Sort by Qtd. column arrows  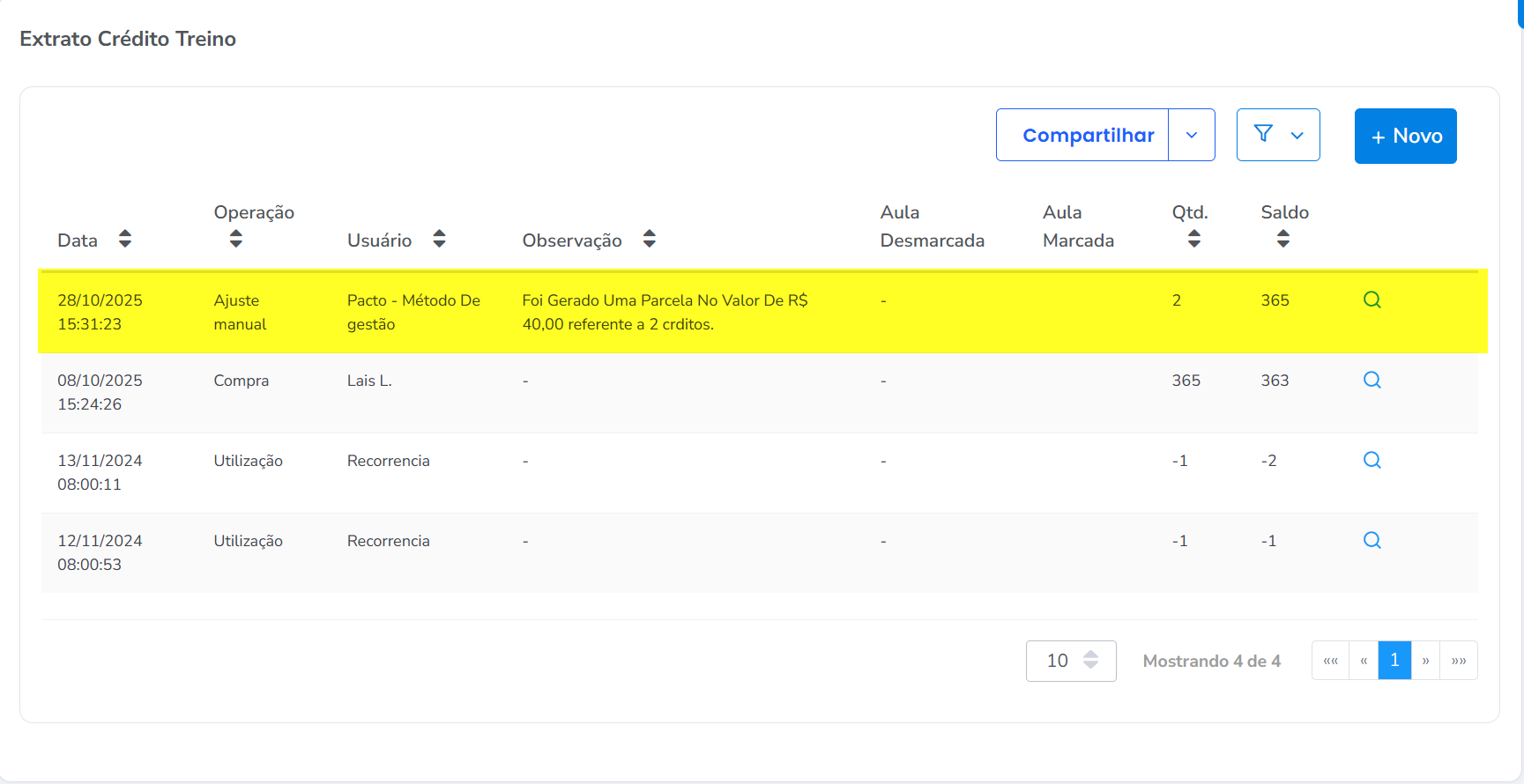1193,239
